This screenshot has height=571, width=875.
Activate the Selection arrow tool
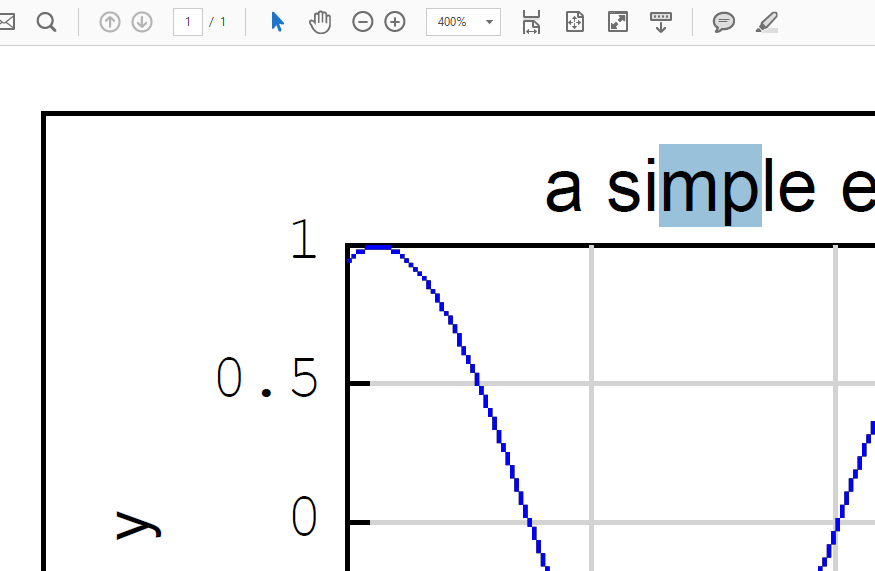point(277,22)
